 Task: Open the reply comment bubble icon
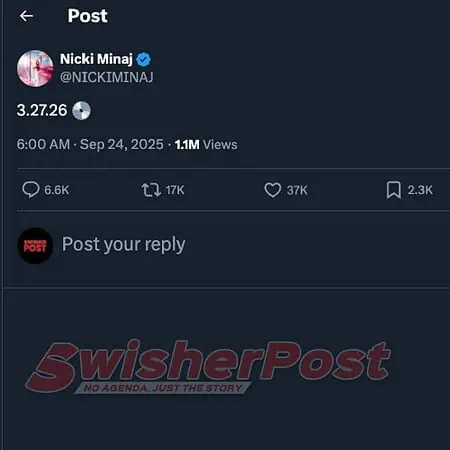coord(31,190)
